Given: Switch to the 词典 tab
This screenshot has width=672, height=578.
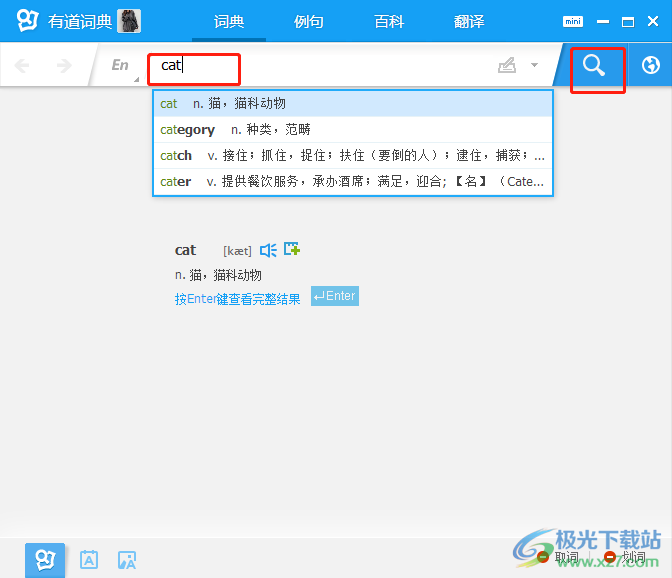Looking at the screenshot, I should [229, 21].
